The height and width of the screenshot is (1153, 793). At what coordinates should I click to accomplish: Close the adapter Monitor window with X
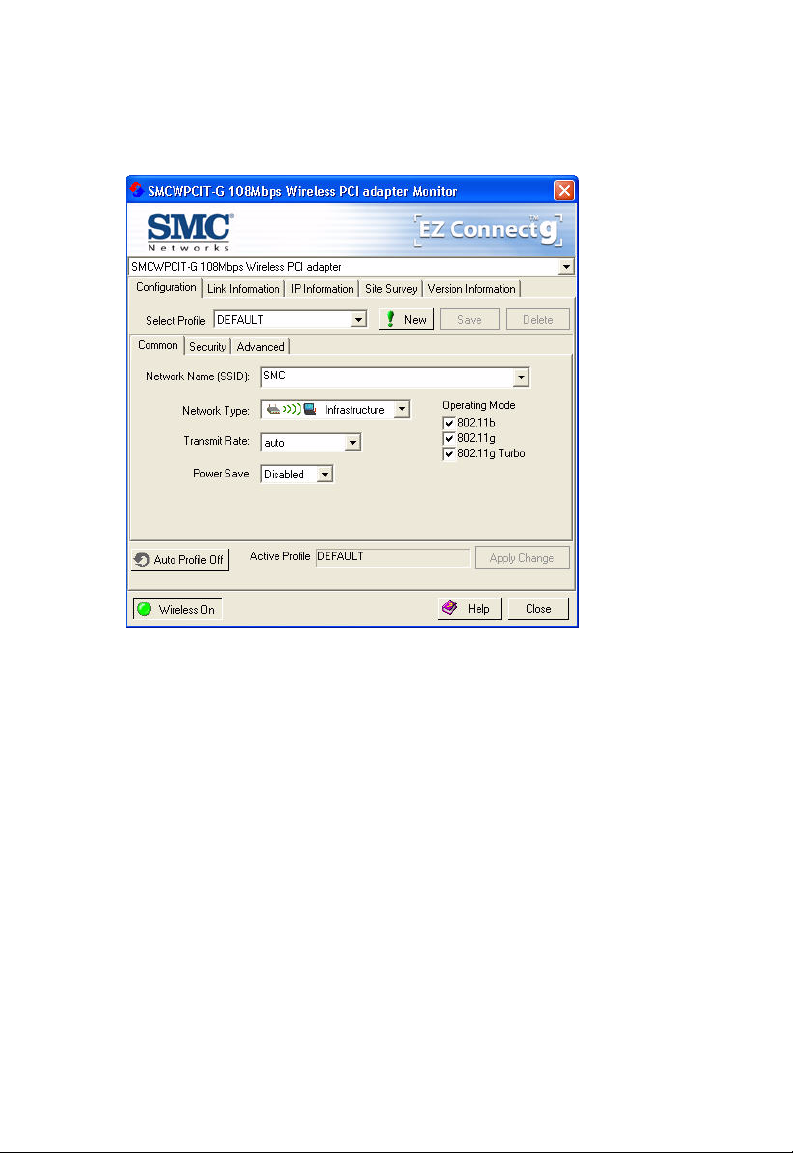click(564, 190)
